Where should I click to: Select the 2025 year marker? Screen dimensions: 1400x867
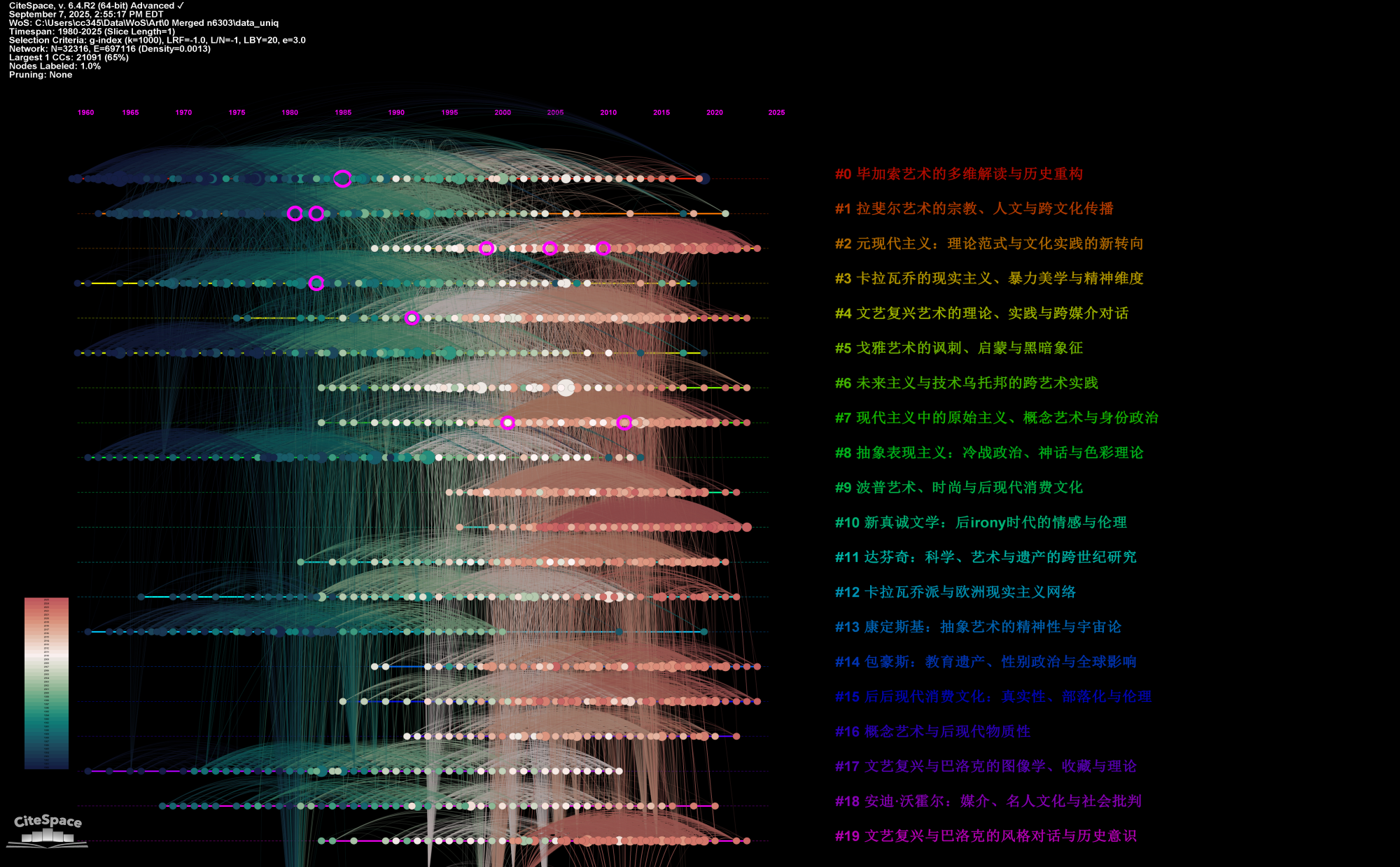[x=776, y=113]
